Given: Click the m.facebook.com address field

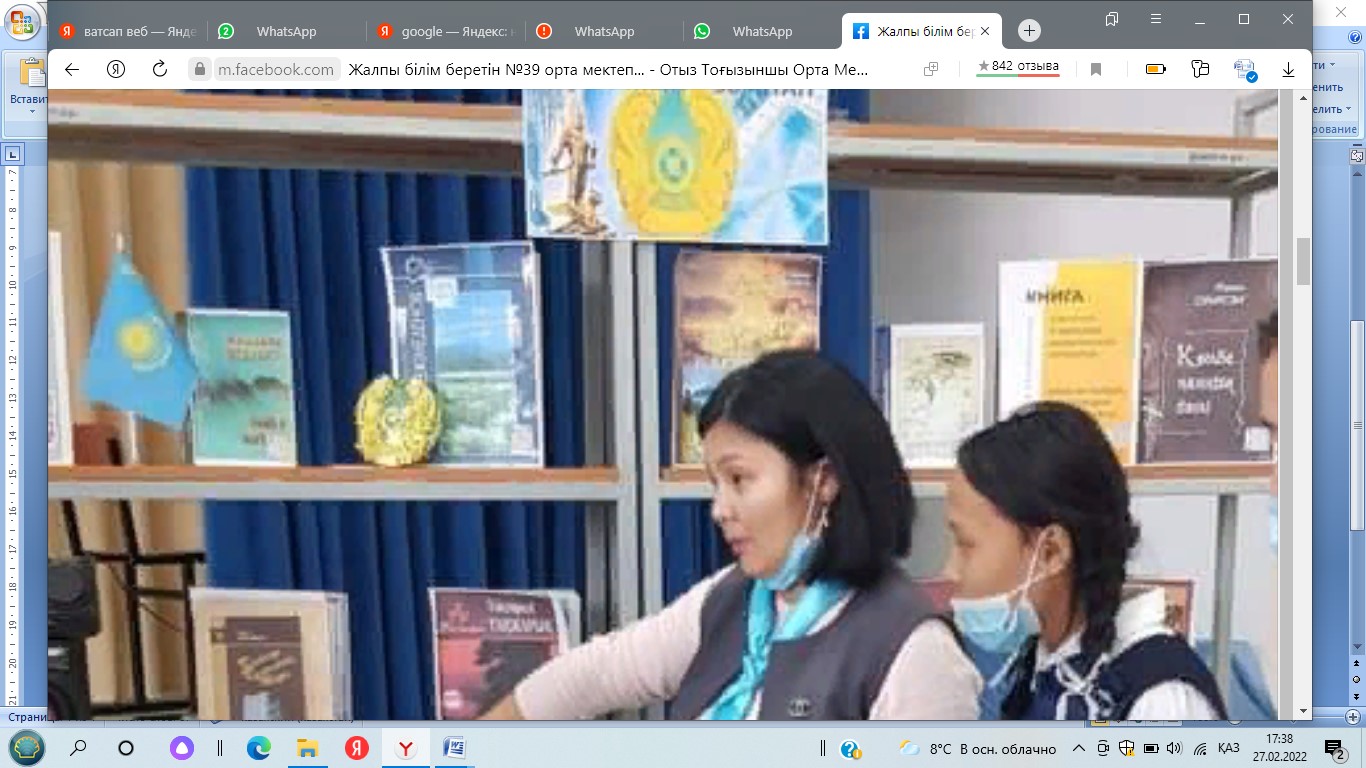Looking at the screenshot, I should tap(275, 69).
